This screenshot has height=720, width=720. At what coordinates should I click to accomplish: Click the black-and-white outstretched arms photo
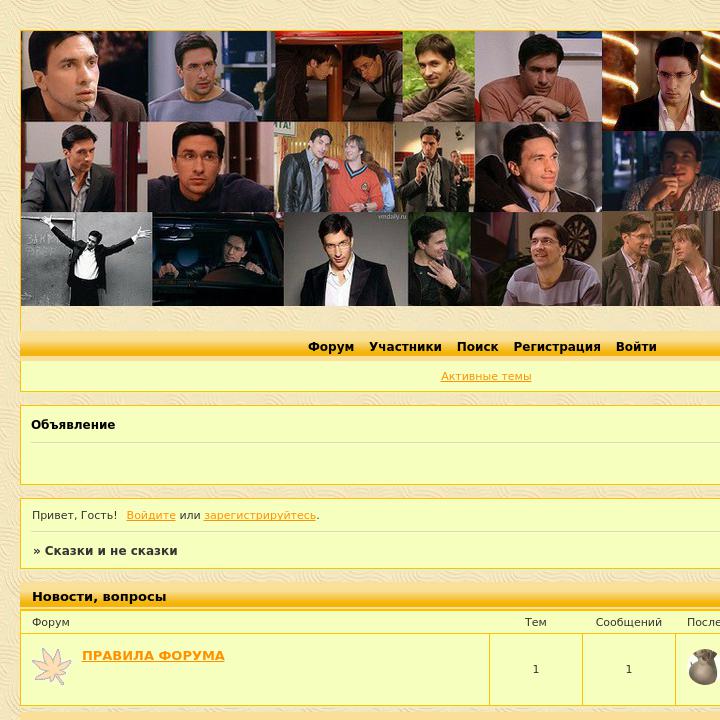pos(86,259)
